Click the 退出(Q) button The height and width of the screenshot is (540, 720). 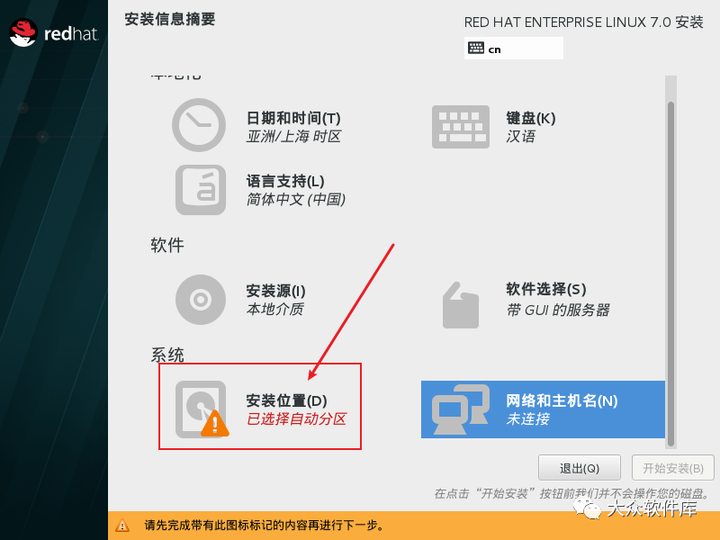pyautogui.click(x=579, y=468)
